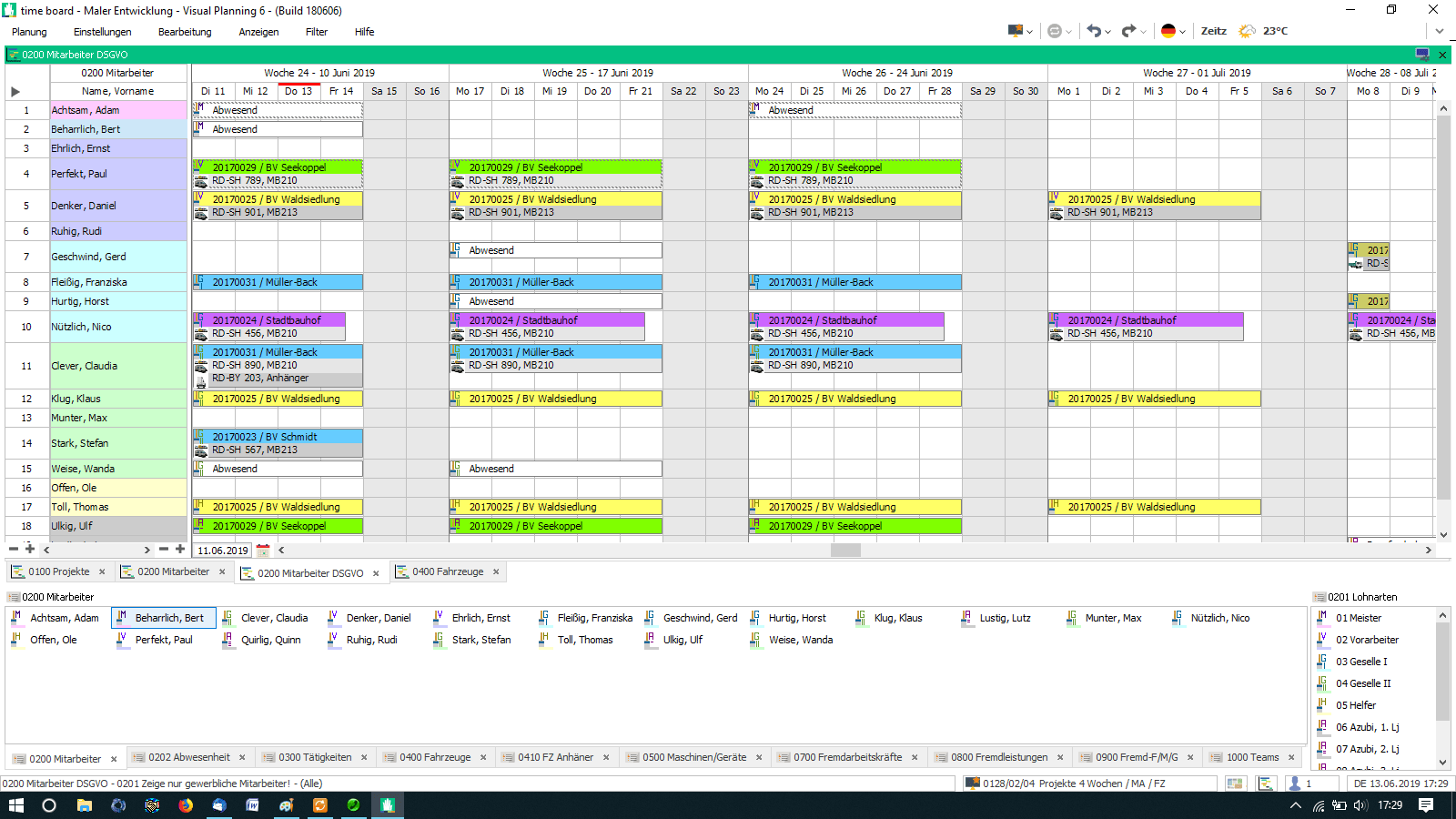Switch to the 1000 Teams tab

(1252, 757)
